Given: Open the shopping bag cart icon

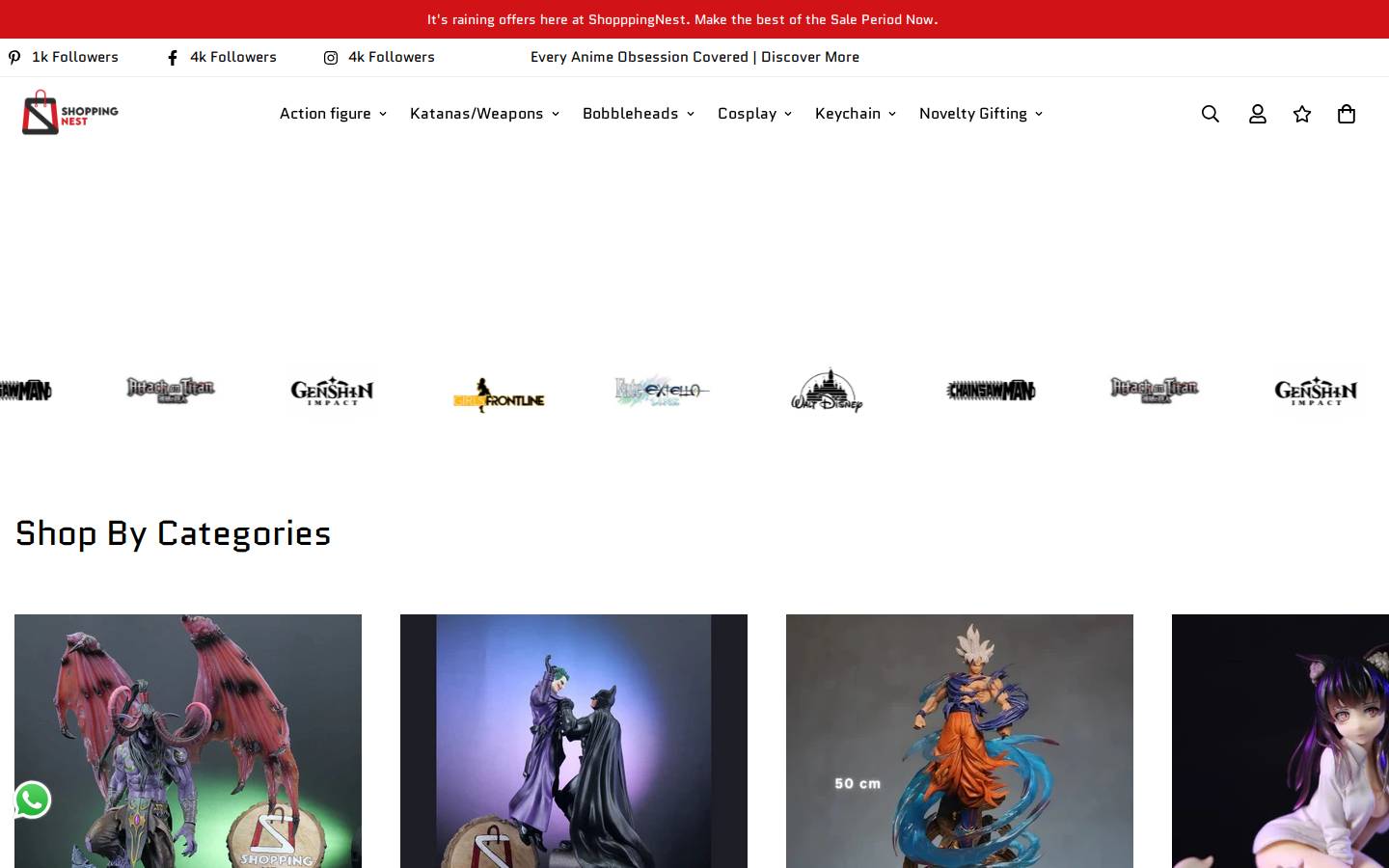Looking at the screenshot, I should tap(1347, 114).
